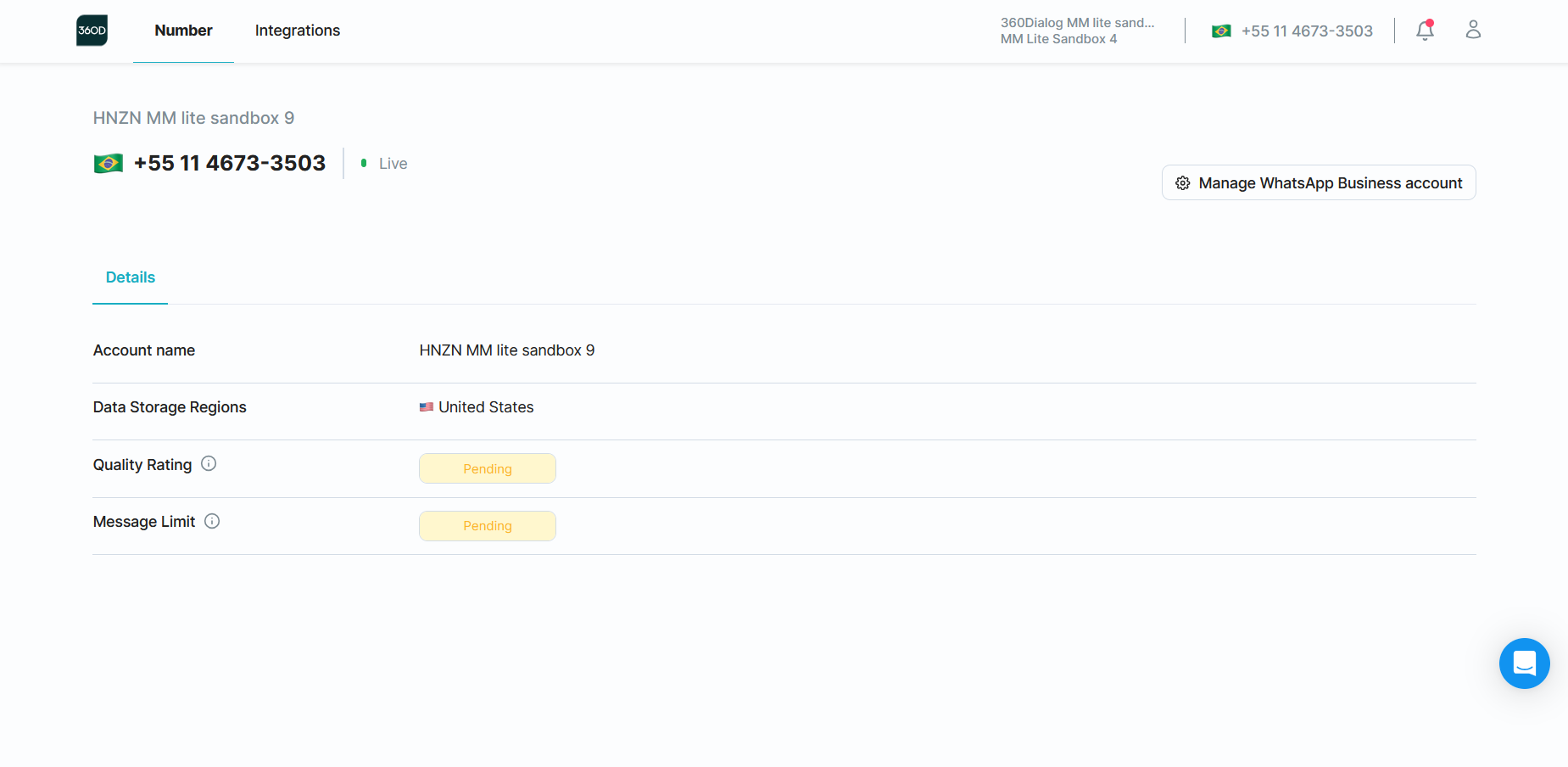1568x767 pixels.
Task: Click the gear icon on the Manage button
Action: tap(1183, 183)
